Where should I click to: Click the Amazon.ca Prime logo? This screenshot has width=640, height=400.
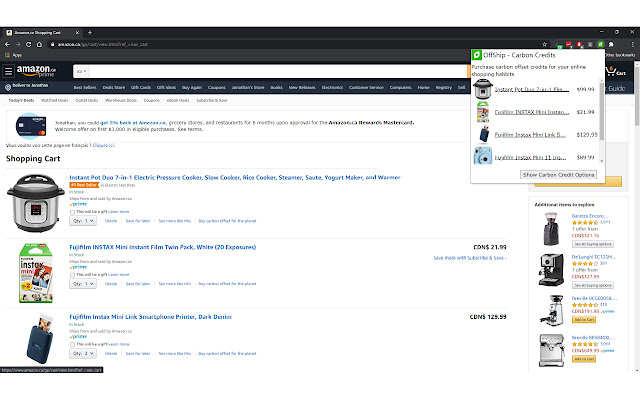36,71
